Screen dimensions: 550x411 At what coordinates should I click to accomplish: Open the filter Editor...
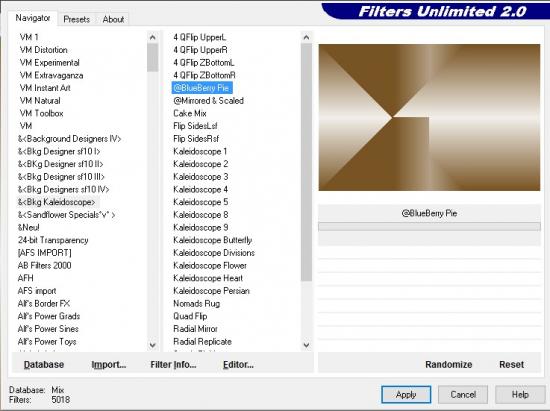click(x=238, y=364)
